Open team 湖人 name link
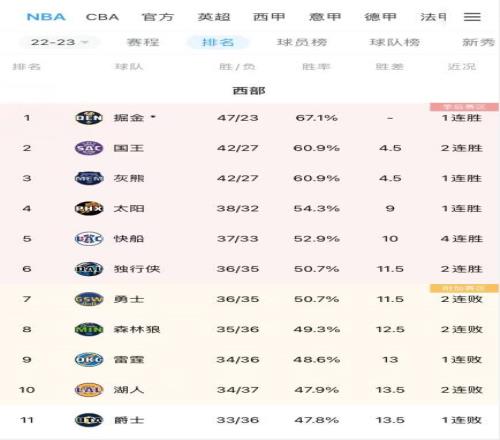The image size is (500, 440). pos(129,390)
